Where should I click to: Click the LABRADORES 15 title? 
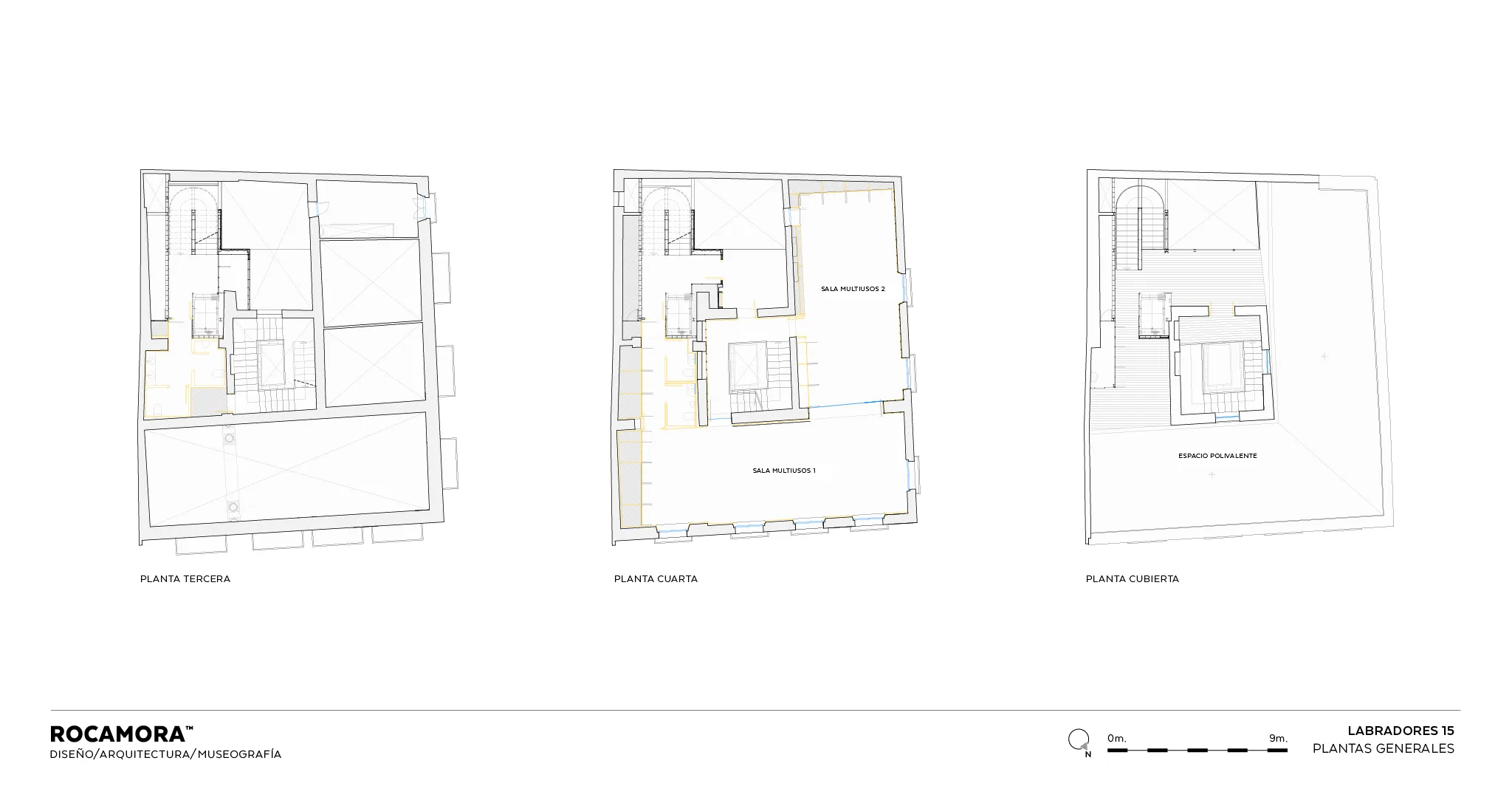(1401, 731)
